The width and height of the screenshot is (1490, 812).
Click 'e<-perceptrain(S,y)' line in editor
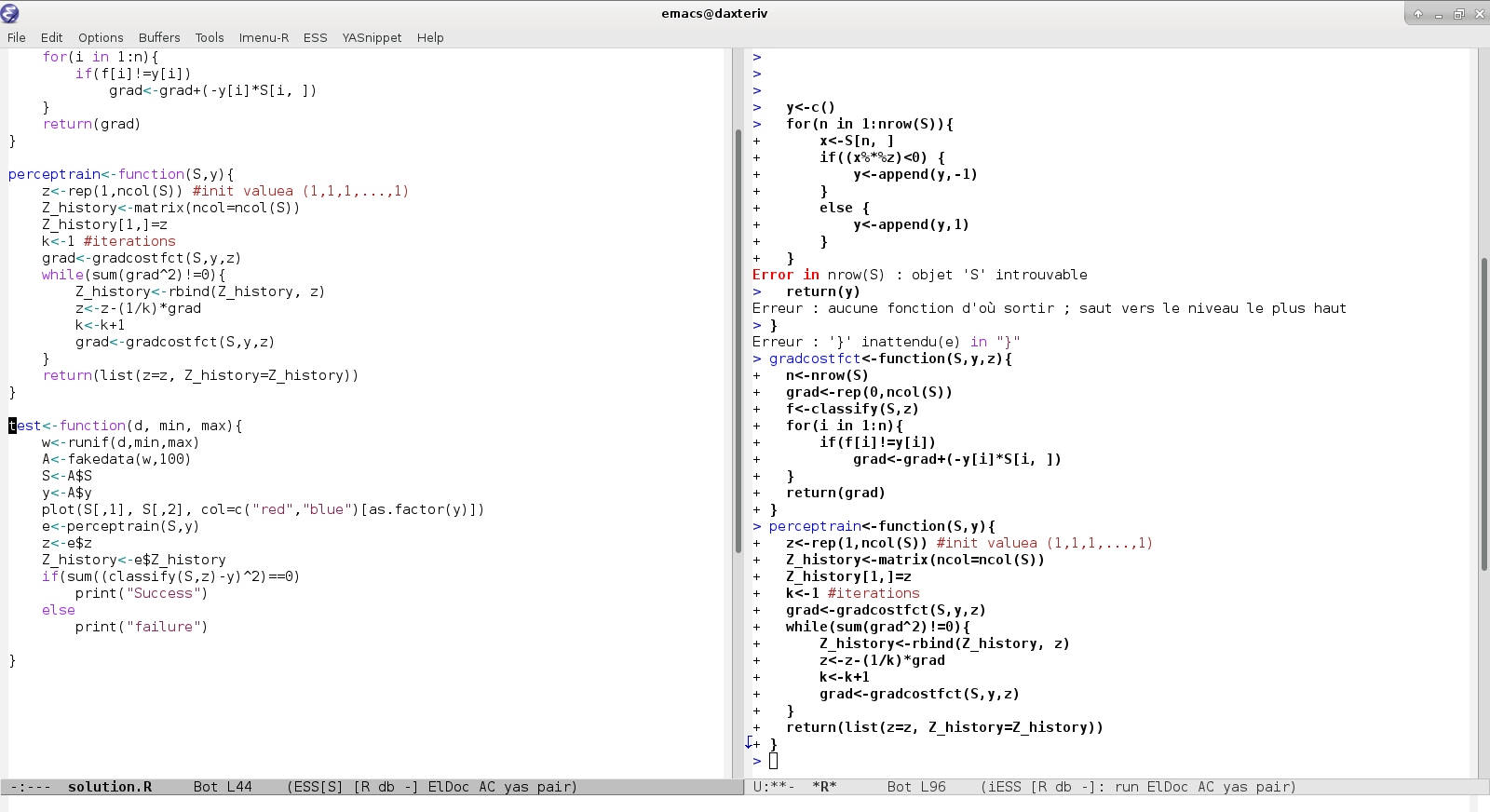120,526
